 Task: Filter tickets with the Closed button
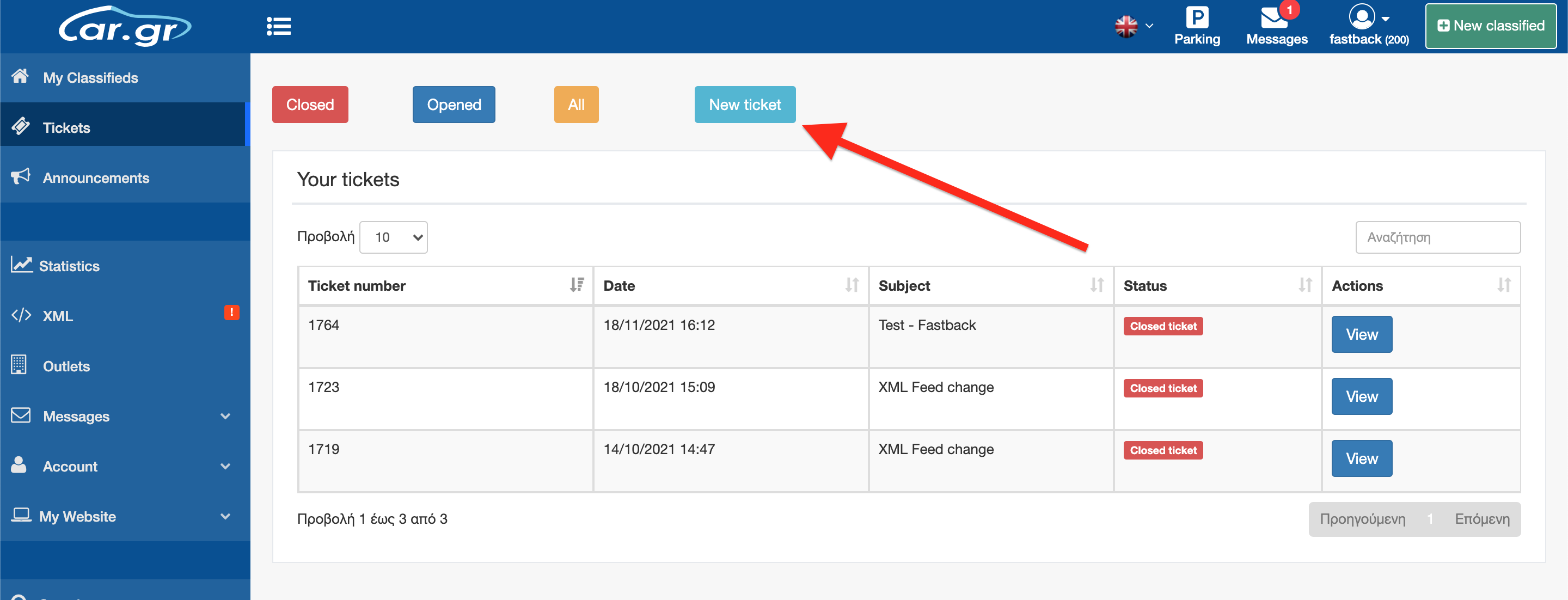tap(310, 105)
